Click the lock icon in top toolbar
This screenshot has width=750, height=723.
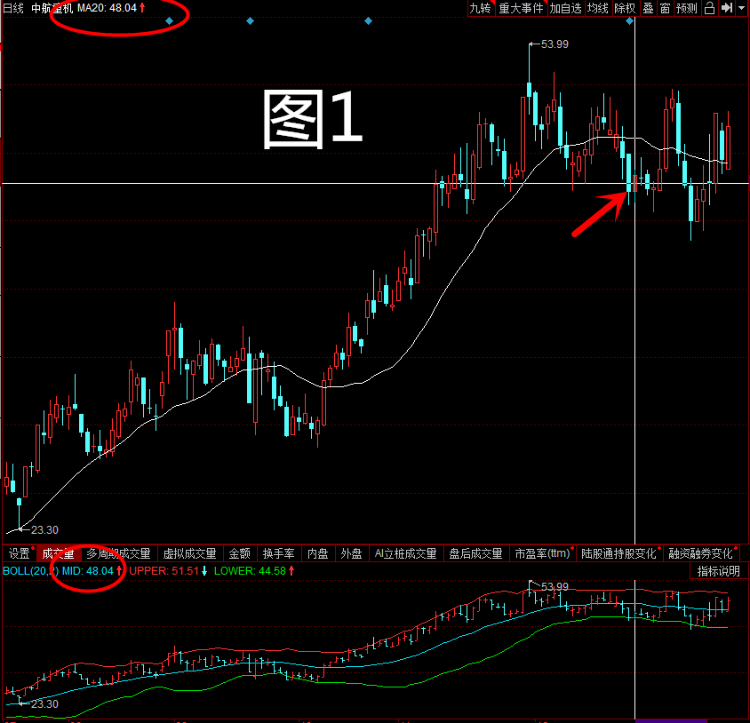[x=709, y=8]
